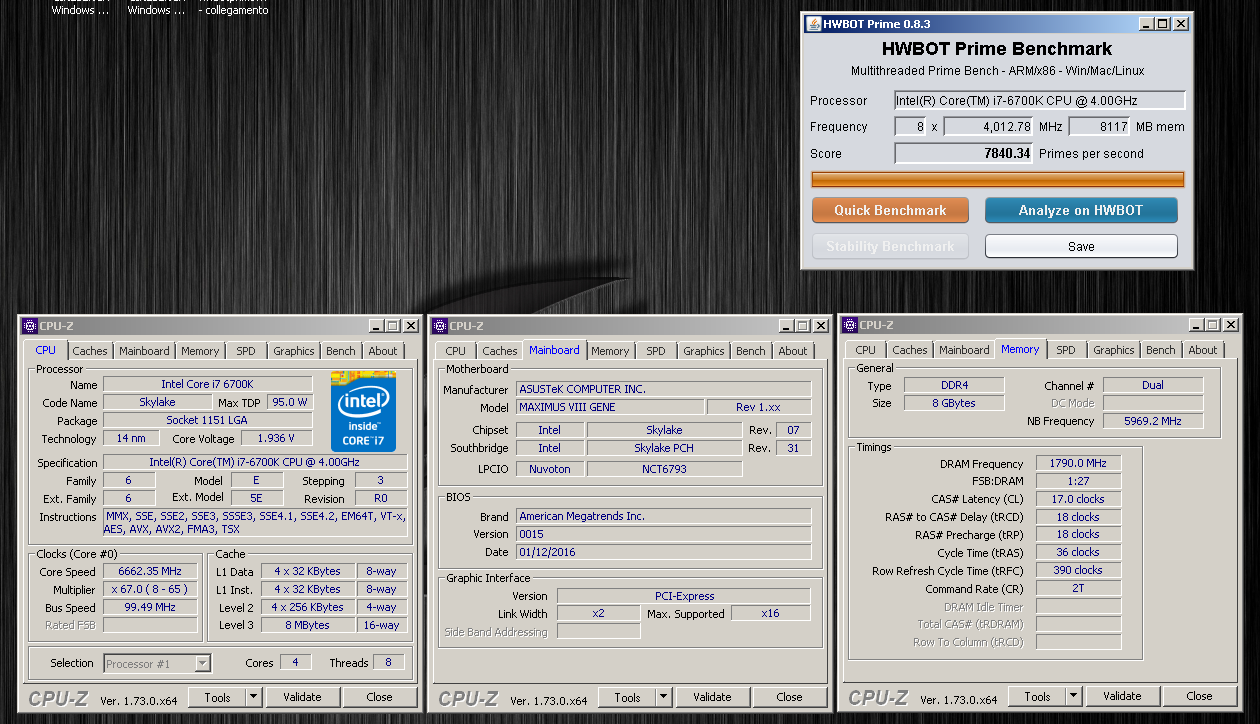Screen dimensions: 1260x724
Task: Click Tools button in Mainboard window
Action: tap(627, 697)
